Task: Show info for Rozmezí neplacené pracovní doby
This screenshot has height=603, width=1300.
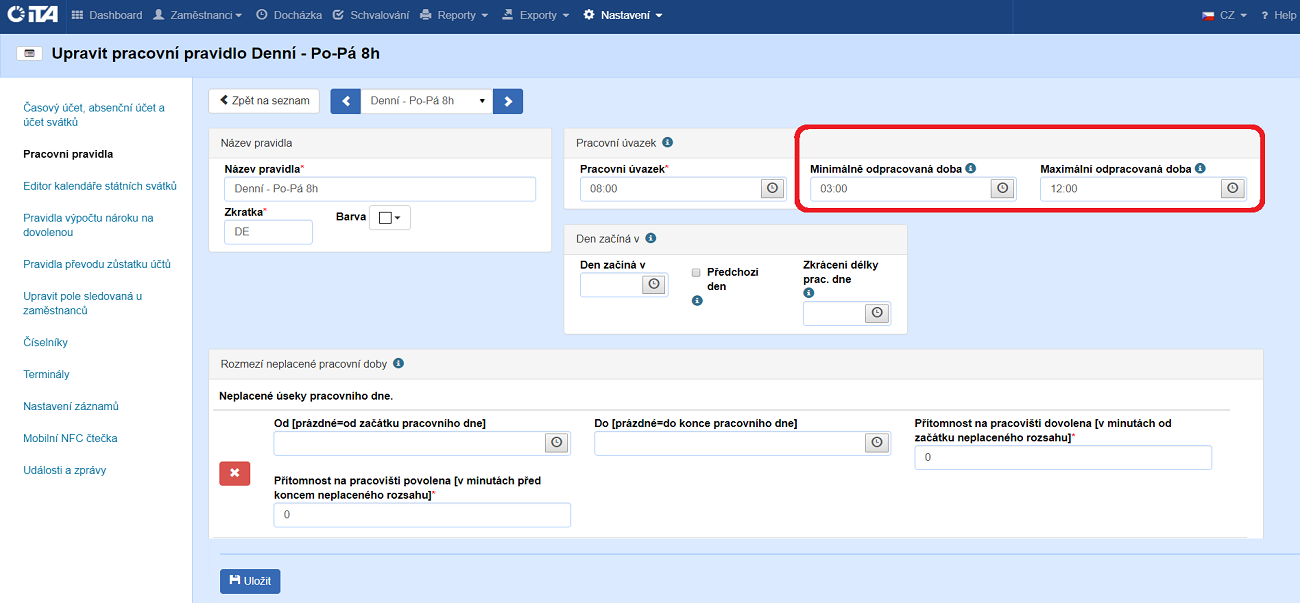Action: [398, 364]
